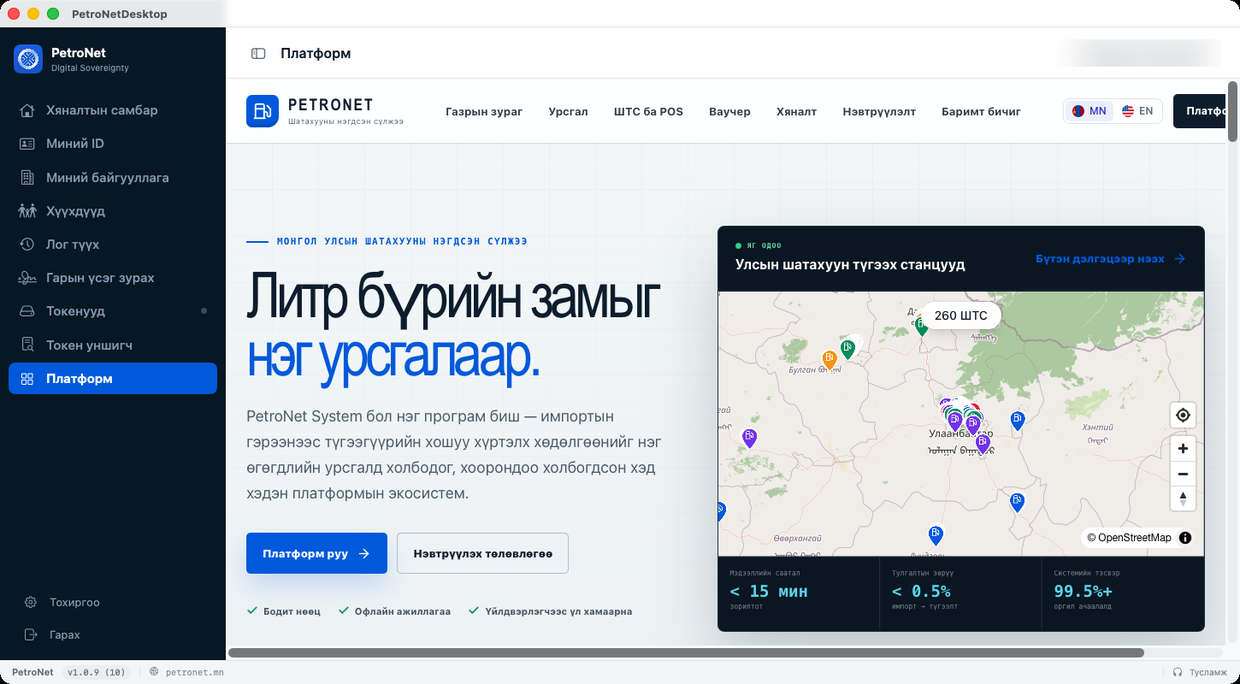Click the PetroNet label in status bar
This screenshot has width=1240, height=684.
click(33, 673)
